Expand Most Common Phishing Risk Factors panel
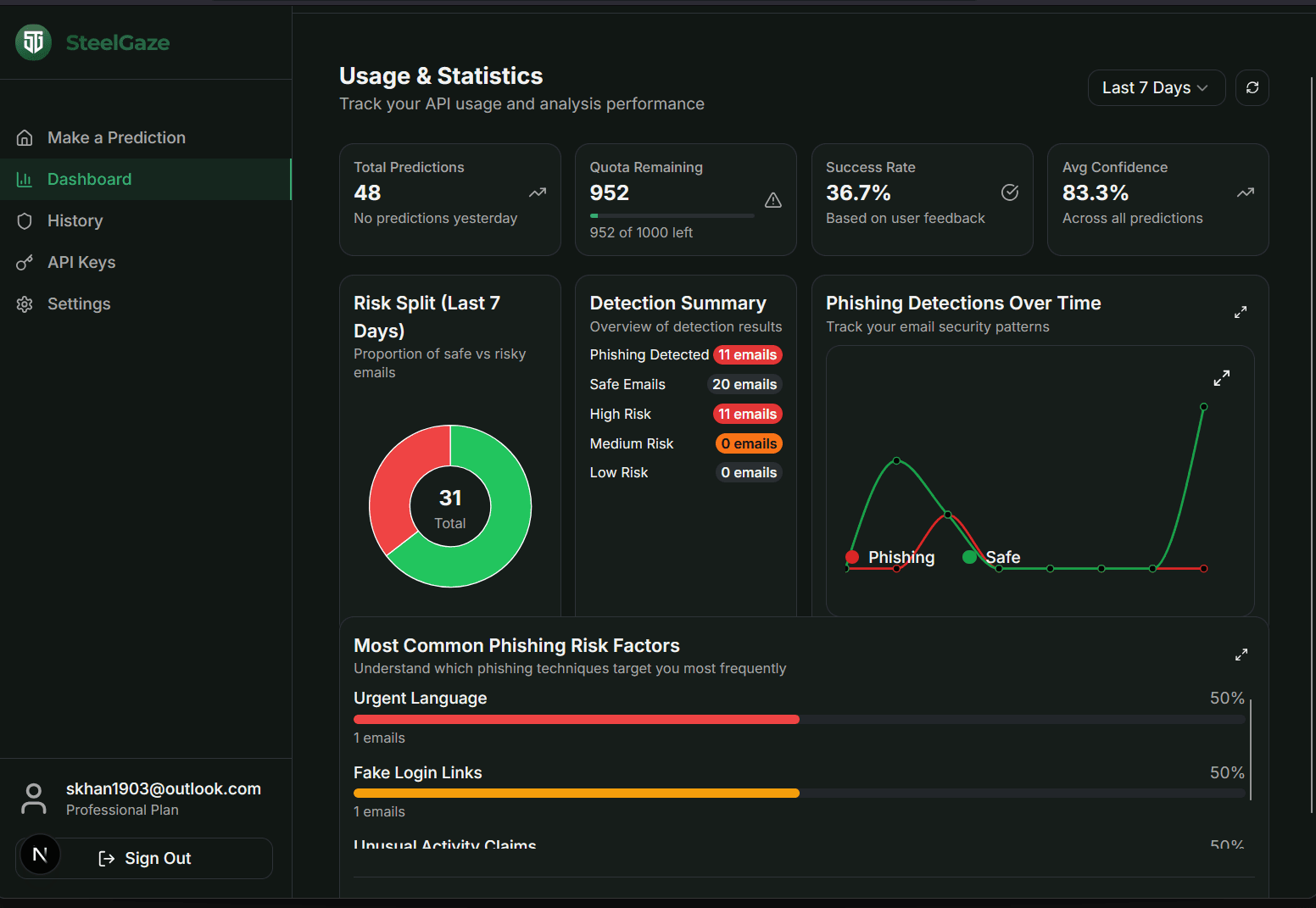Viewport: 1316px width, 908px height. 1241,655
